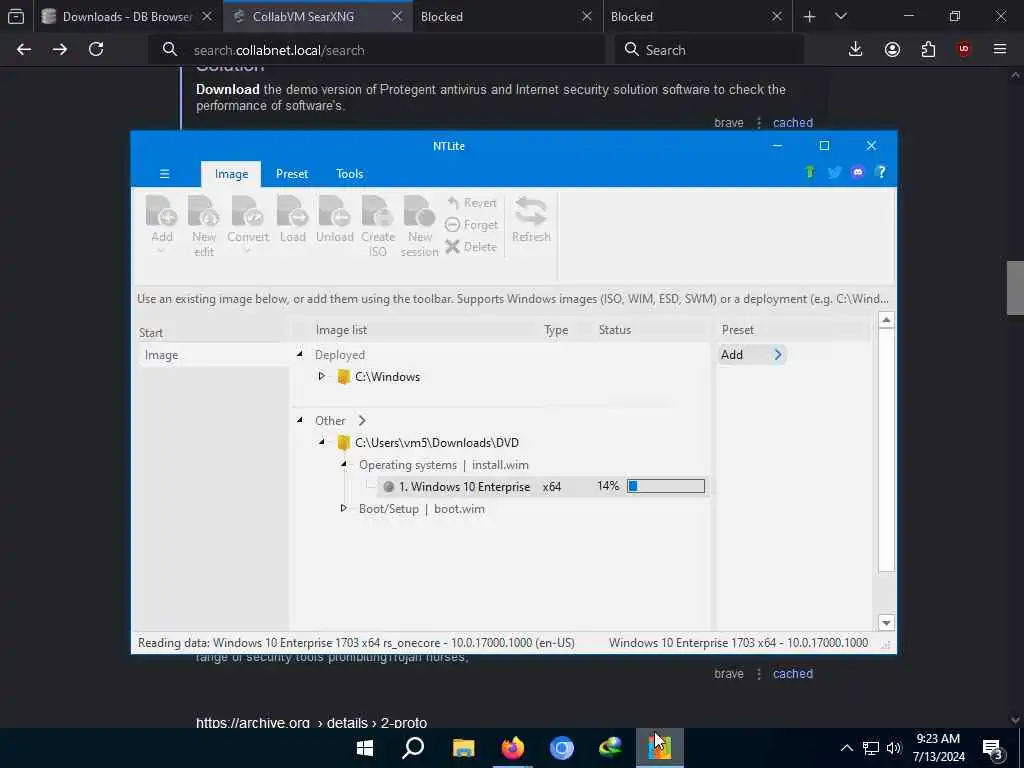Click the browser Search box
Image resolution: width=1024 pixels, height=768 pixels.
point(709,50)
